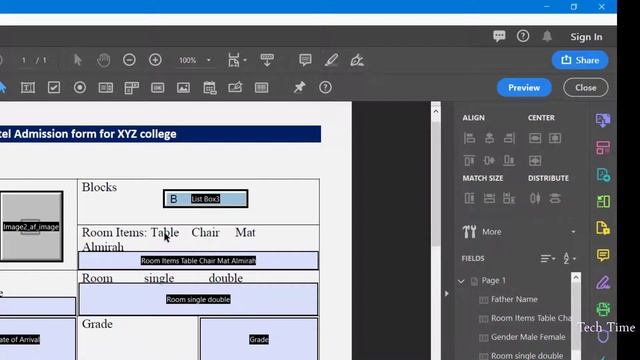This screenshot has height=360, width=640.
Task: Open Comment tool in right sidebar
Action: (603, 256)
